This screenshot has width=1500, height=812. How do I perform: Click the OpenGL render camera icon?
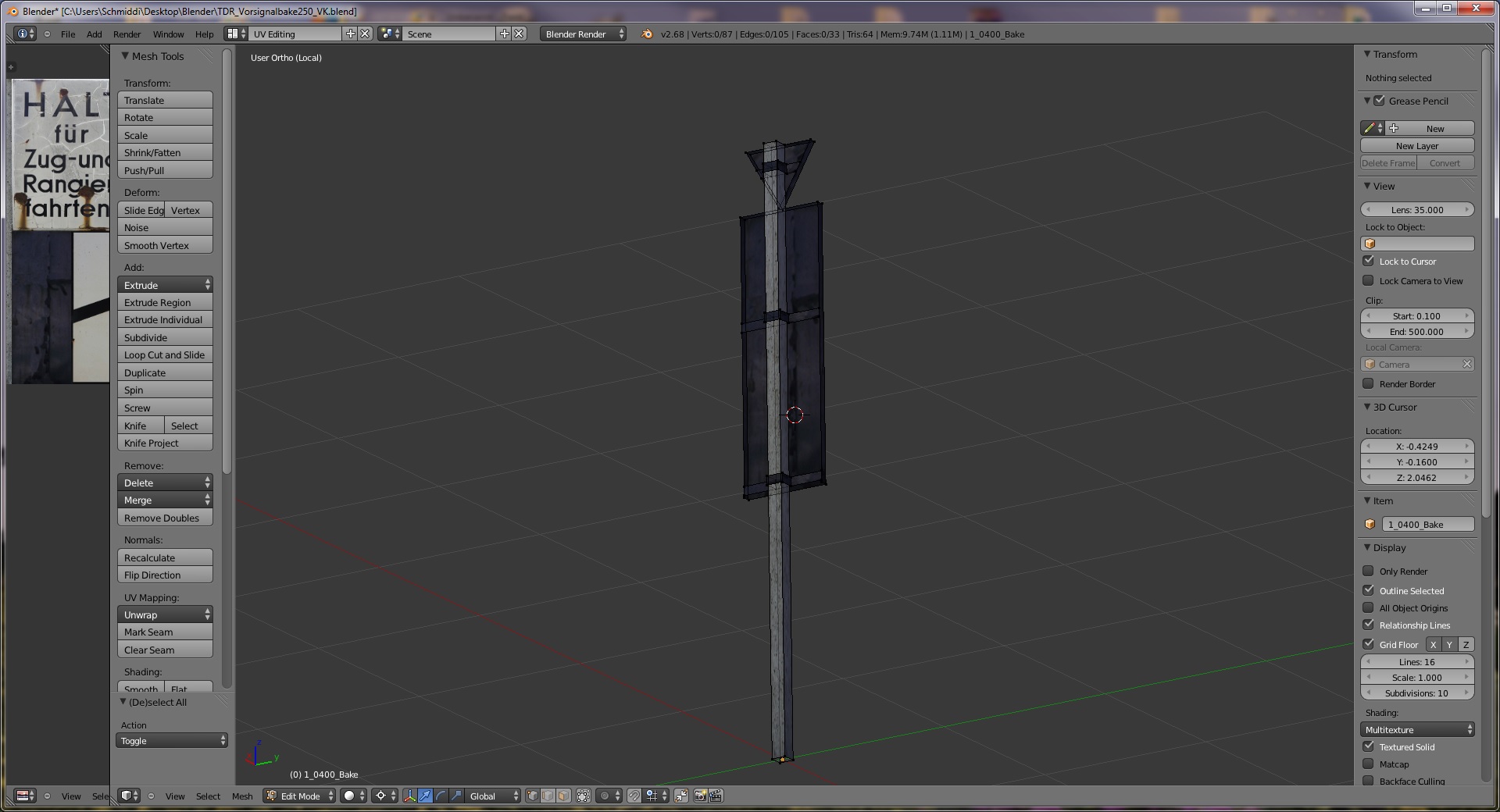700,796
